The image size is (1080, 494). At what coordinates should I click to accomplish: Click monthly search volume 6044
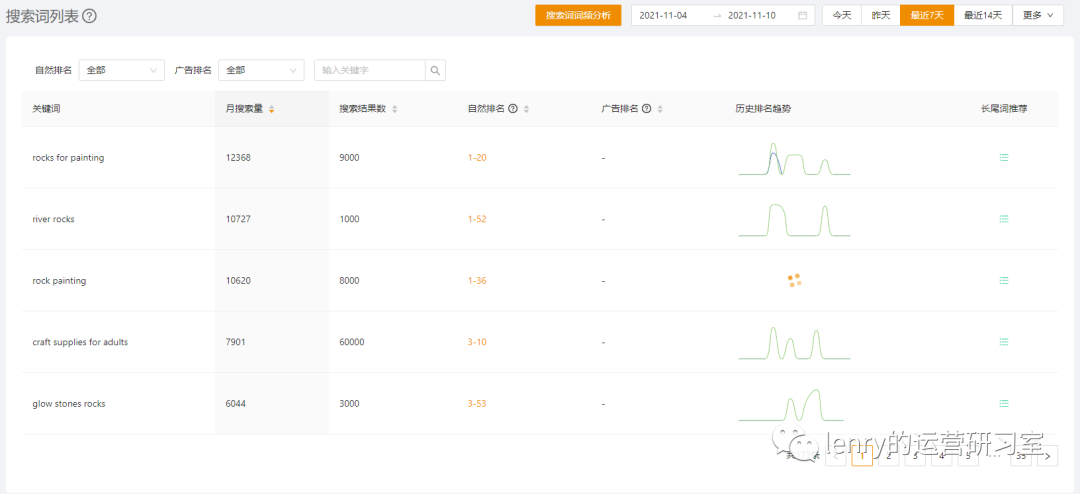coord(236,403)
